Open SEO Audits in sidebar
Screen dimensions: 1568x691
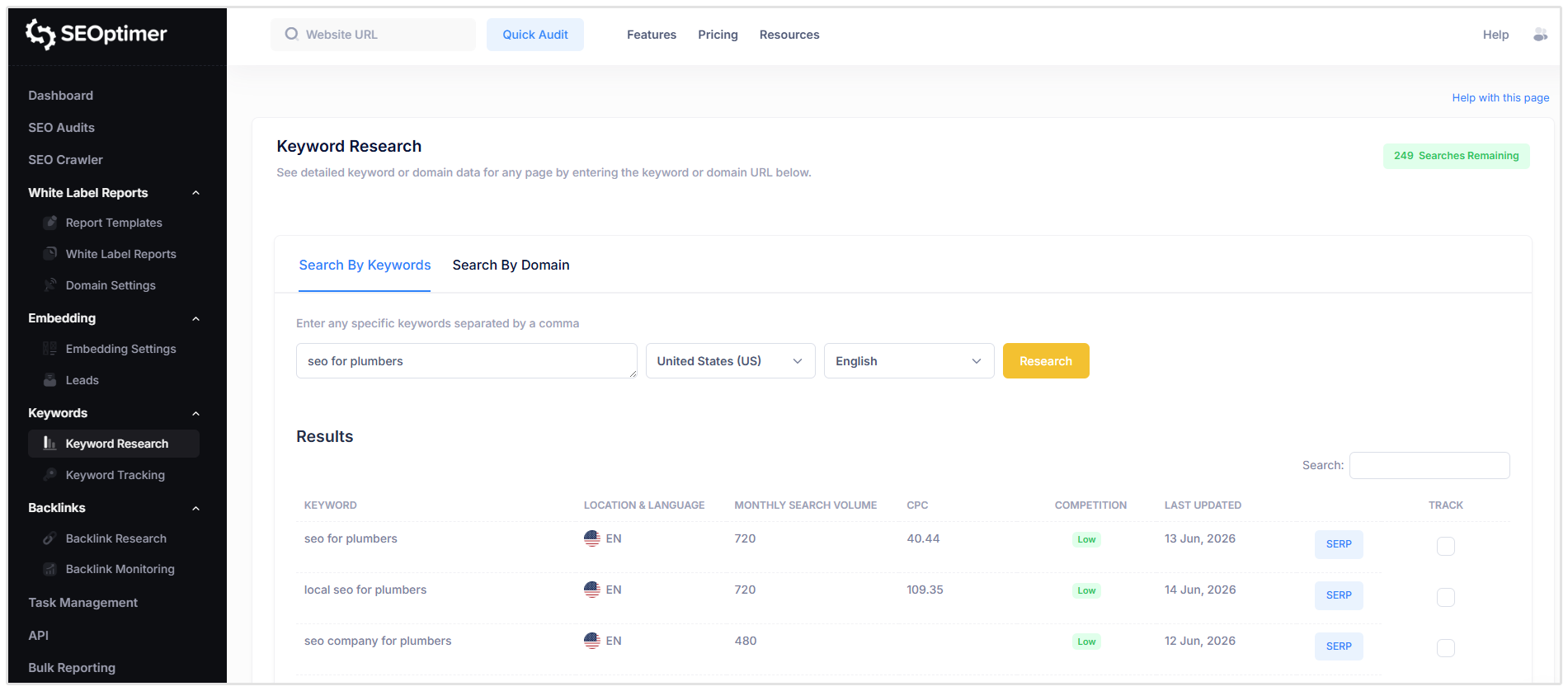click(61, 128)
